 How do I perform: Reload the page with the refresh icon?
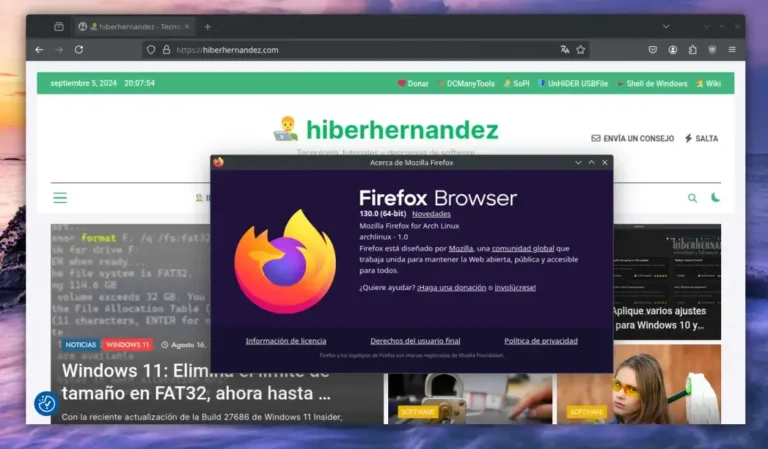[79, 49]
